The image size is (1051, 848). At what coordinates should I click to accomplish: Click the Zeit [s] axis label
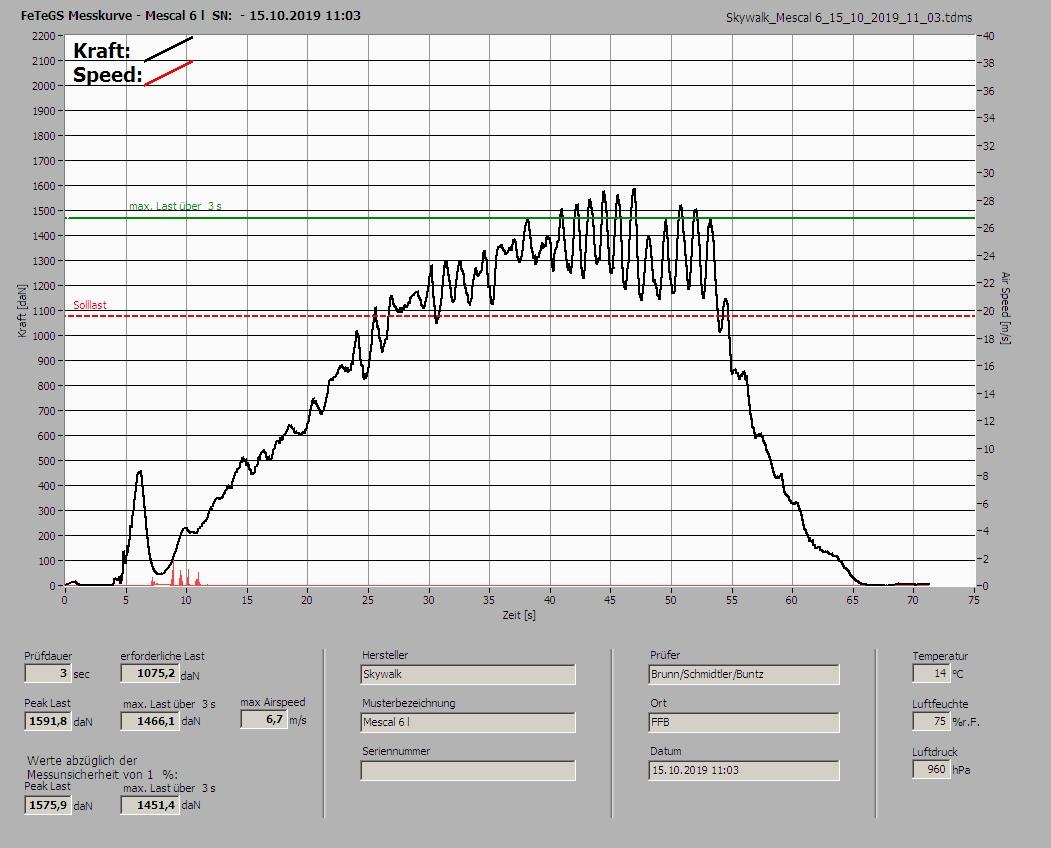point(519,615)
